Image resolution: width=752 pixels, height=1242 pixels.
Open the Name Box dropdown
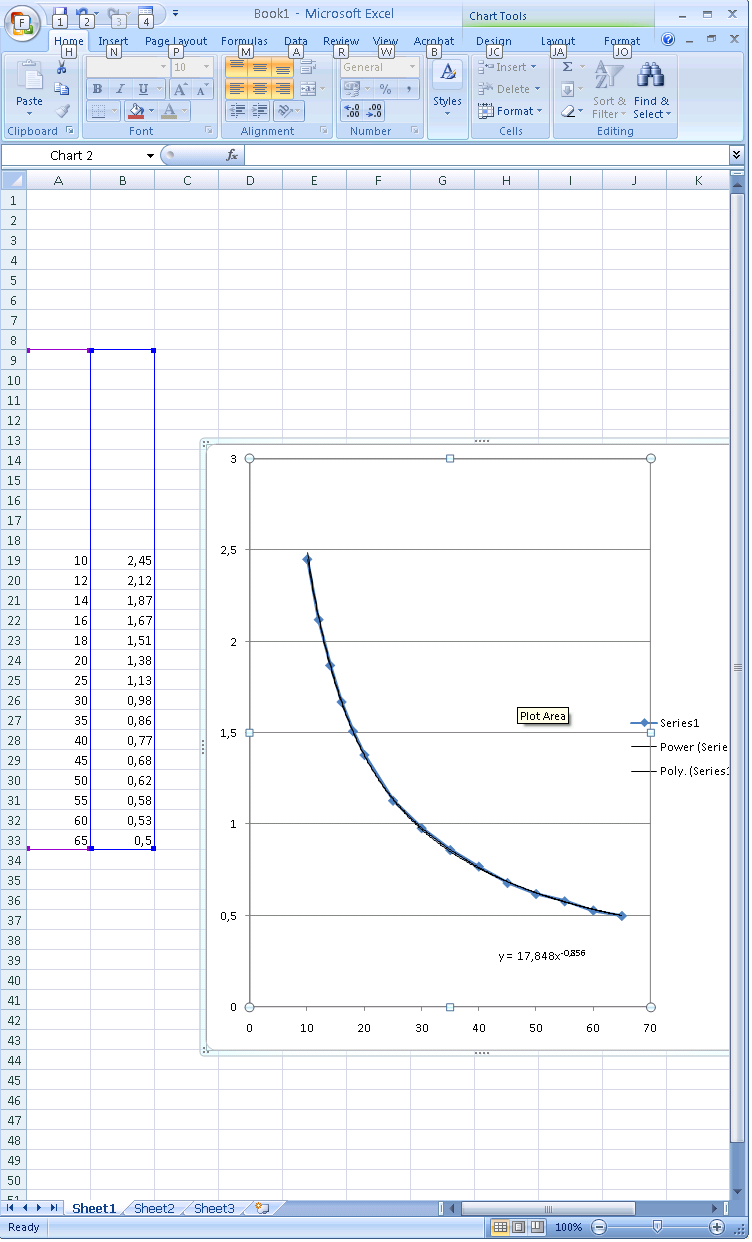(x=150, y=156)
